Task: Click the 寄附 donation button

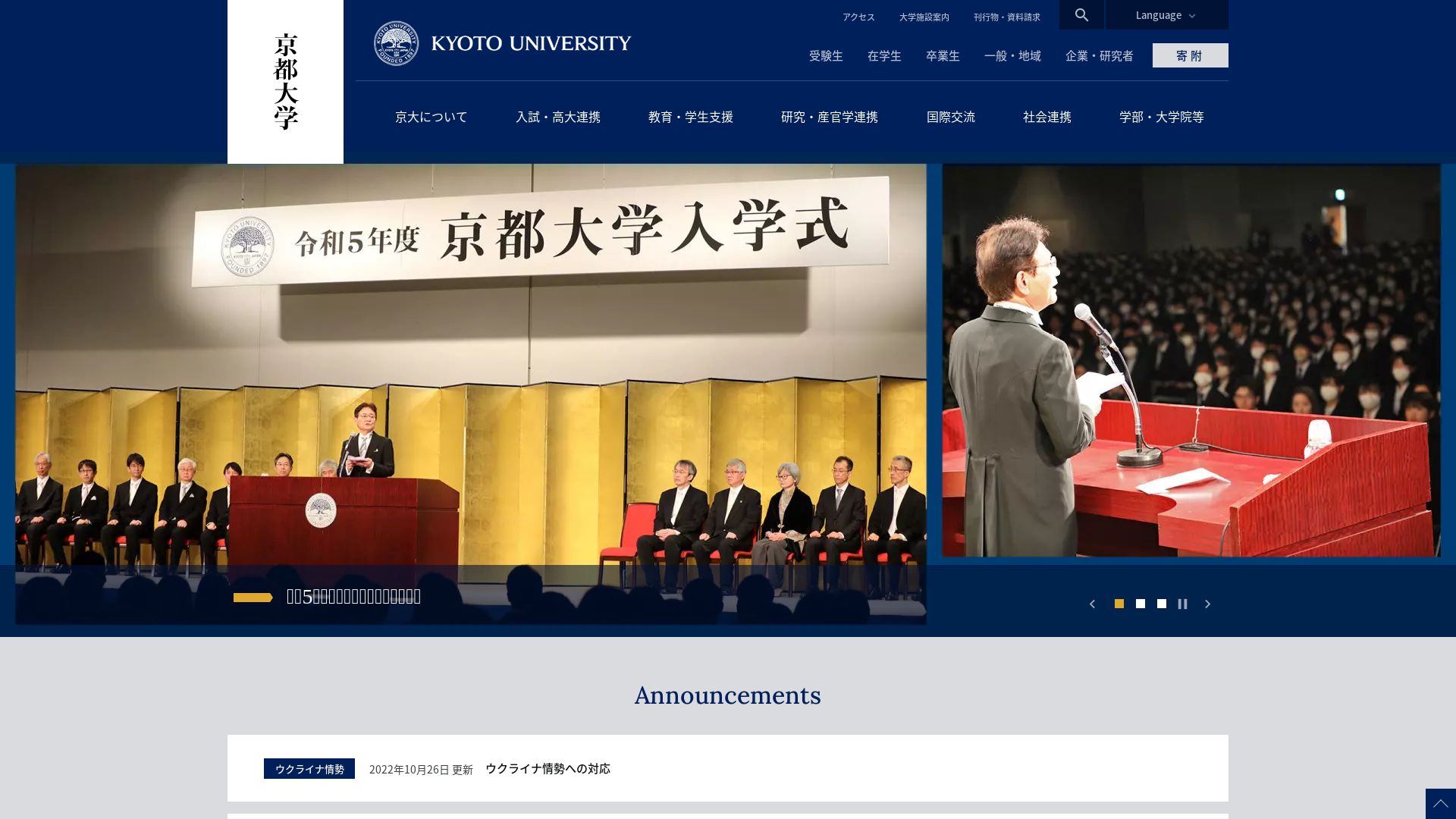Action: pos(1190,55)
